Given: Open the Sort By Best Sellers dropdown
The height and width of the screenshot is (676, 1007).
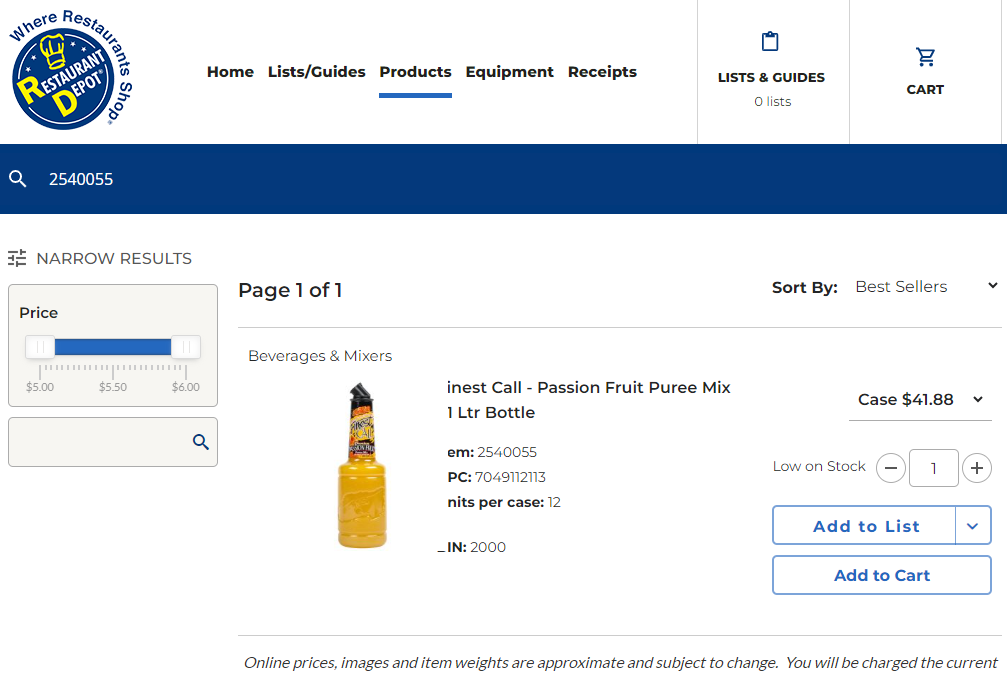Looking at the screenshot, I should click(x=926, y=286).
